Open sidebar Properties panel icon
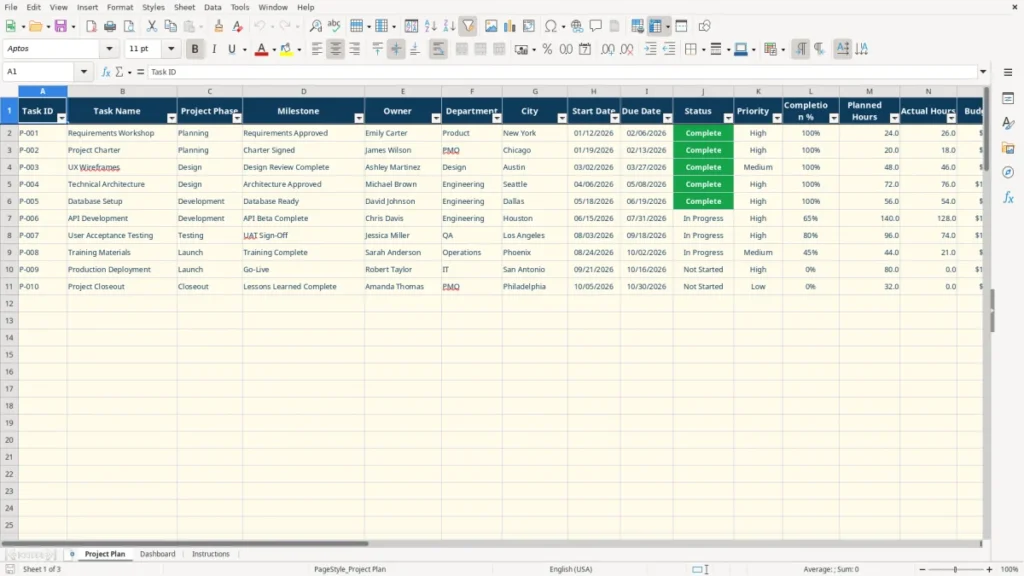Screen dimensions: 1024x576 point(1008,98)
